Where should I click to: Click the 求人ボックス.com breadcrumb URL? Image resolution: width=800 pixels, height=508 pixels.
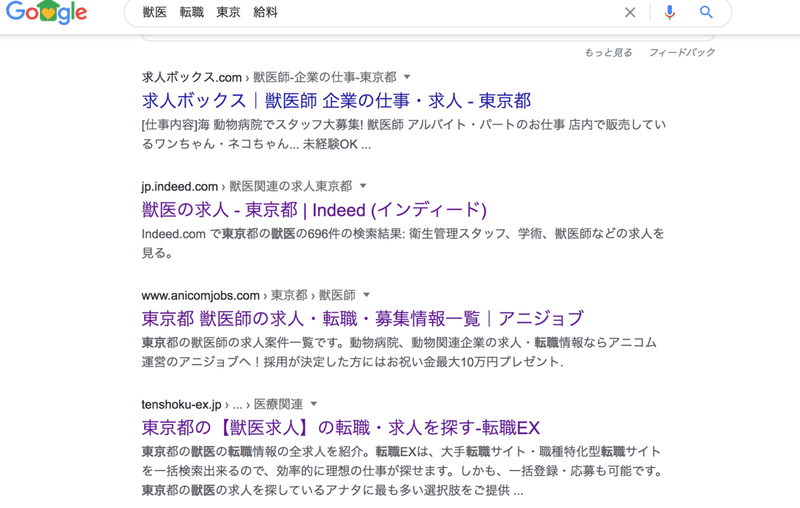pos(192,78)
